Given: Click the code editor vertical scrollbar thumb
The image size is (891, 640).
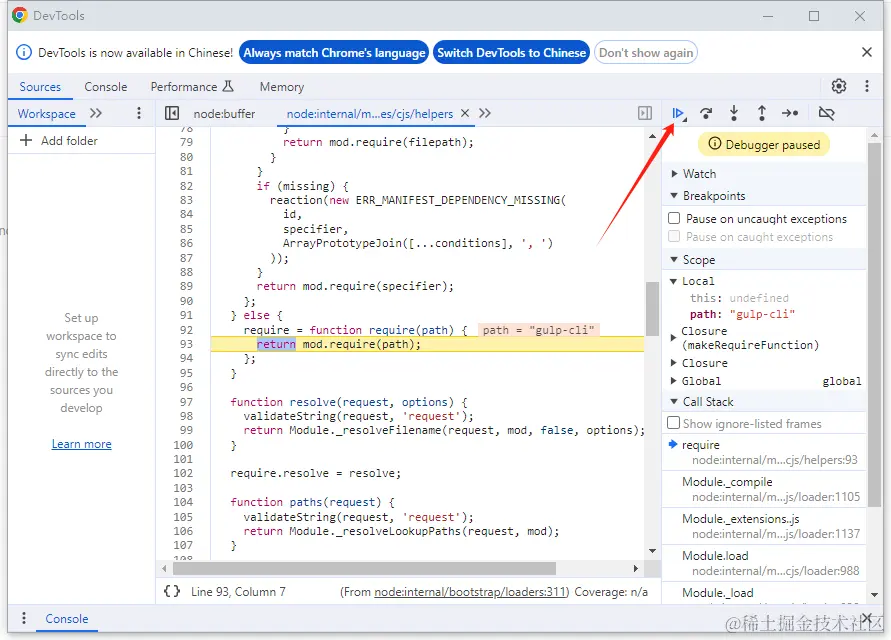Looking at the screenshot, I should 652,309.
